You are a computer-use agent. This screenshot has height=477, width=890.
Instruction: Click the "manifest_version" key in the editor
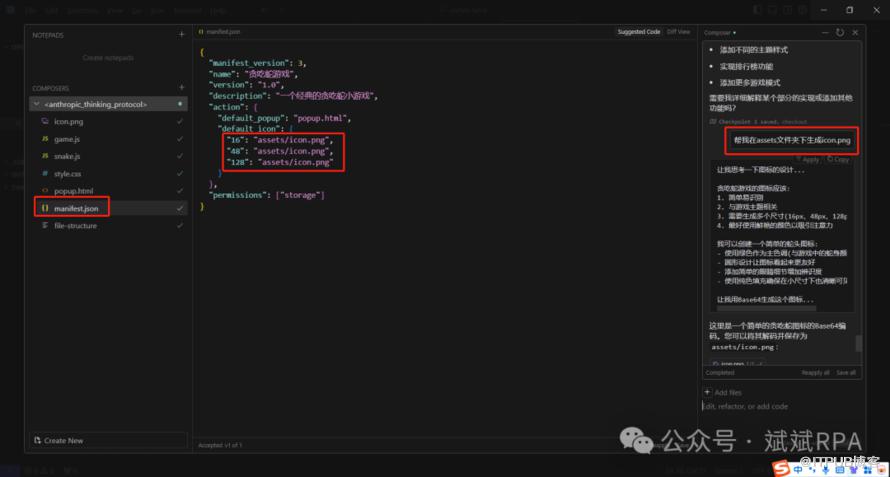[x=249, y=63]
